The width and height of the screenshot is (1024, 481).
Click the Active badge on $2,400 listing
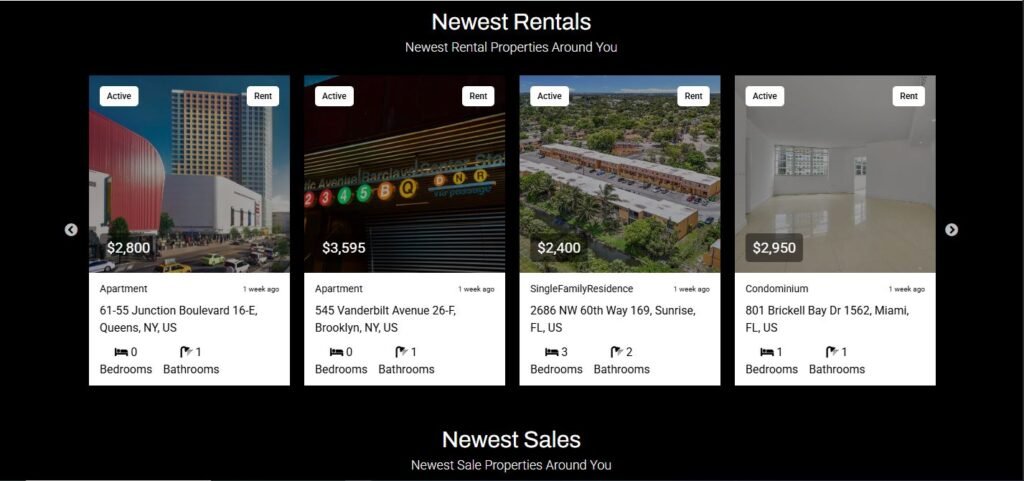tap(549, 96)
